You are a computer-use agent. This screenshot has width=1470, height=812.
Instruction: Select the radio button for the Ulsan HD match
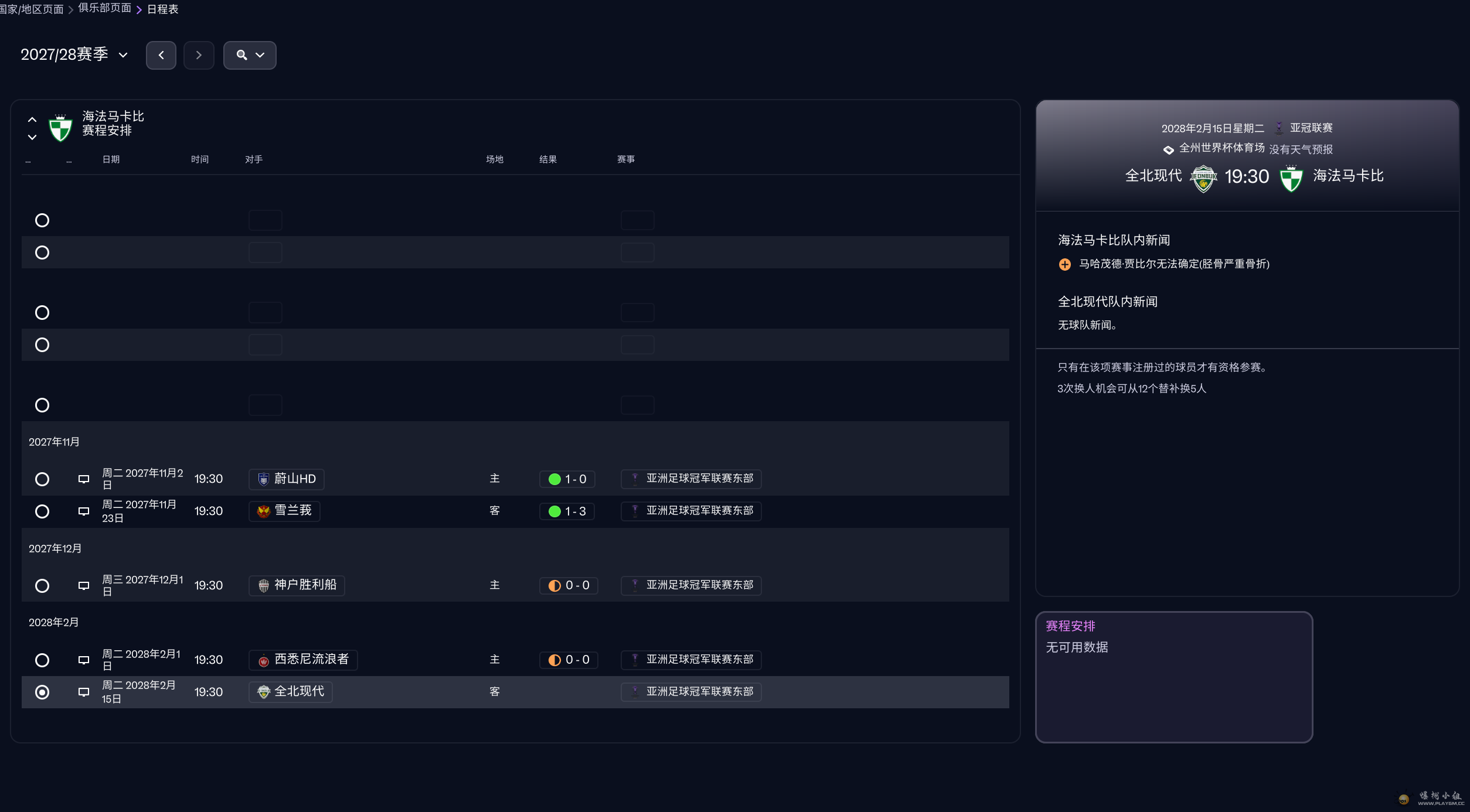point(42,479)
